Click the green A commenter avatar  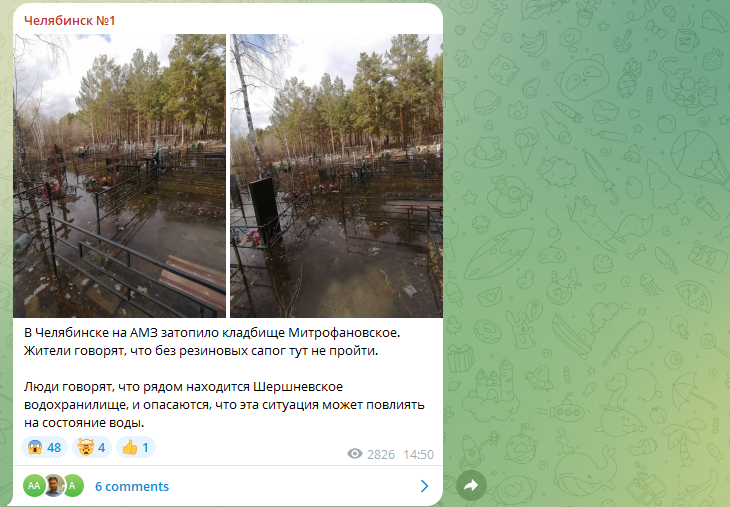click(73, 486)
